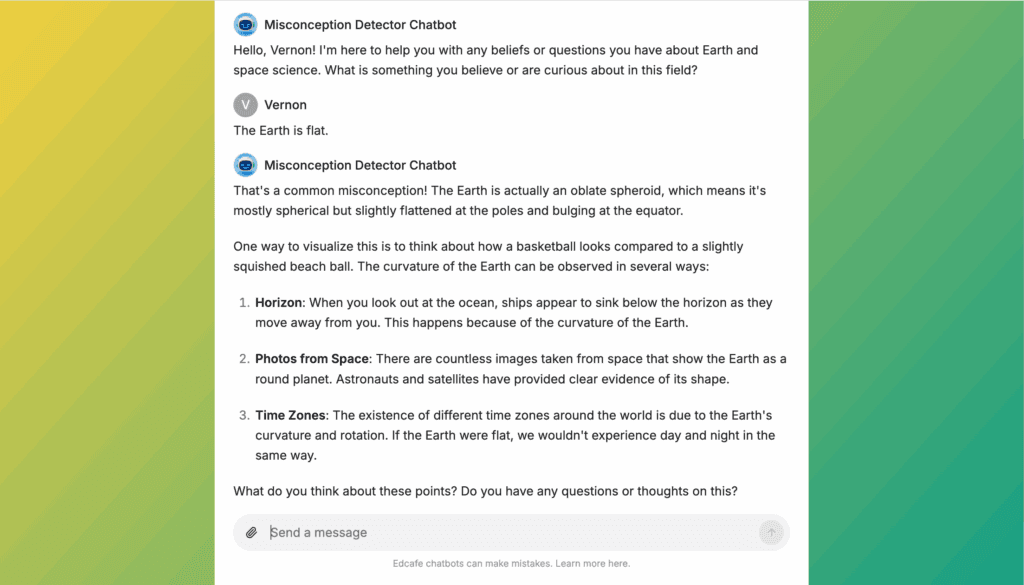1024x585 pixels.
Task: Click the robot avatar above the misconception reply
Action: coord(246,165)
